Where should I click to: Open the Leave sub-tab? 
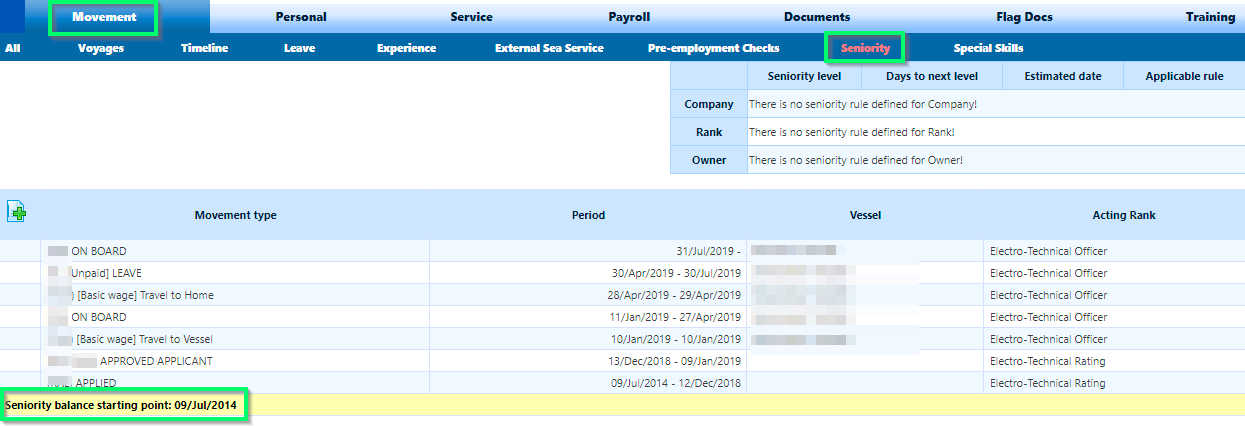click(x=300, y=48)
